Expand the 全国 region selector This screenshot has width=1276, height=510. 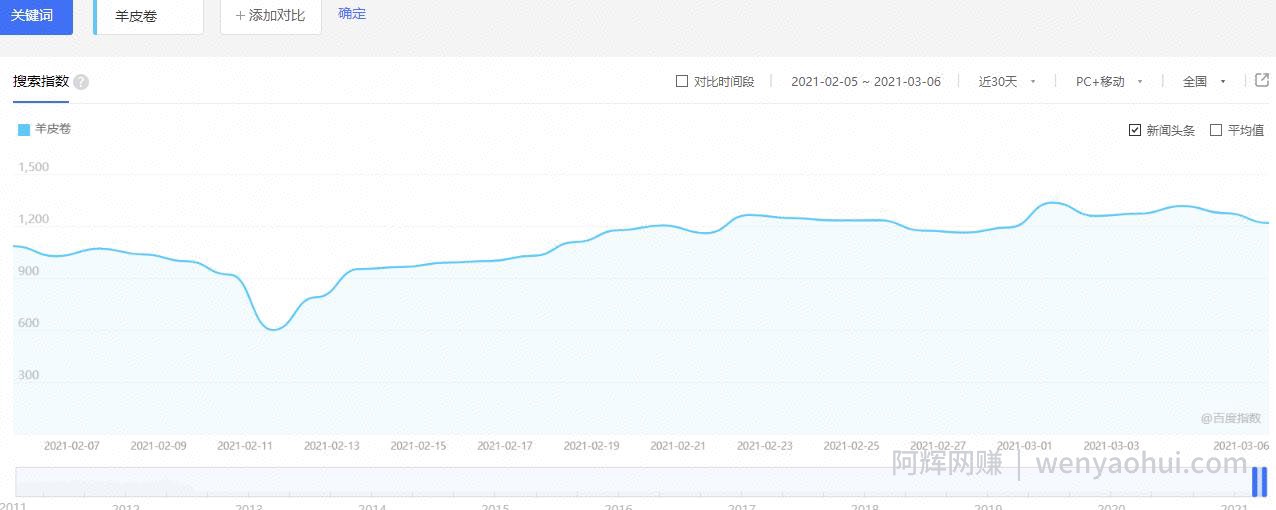(1204, 82)
